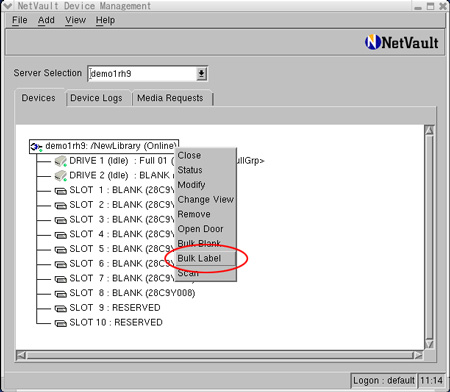Click the SLOT 9 slot icon
Screen dimensions: 450x392
tap(61, 309)
